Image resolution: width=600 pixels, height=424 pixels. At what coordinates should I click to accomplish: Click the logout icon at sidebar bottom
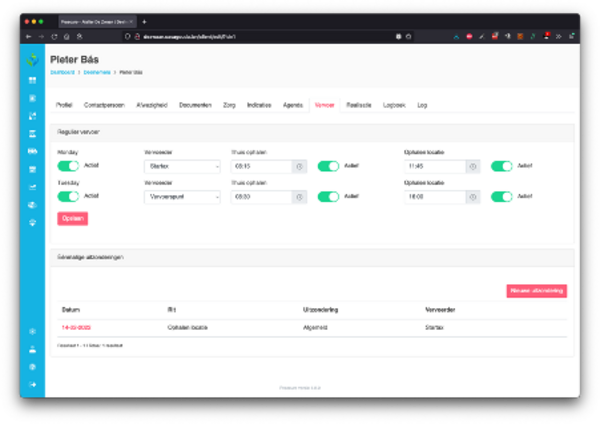(32, 384)
